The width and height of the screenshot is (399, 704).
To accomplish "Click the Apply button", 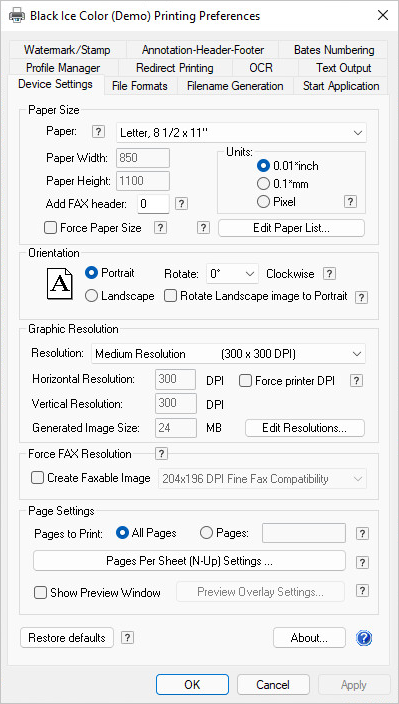I will [x=354, y=685].
